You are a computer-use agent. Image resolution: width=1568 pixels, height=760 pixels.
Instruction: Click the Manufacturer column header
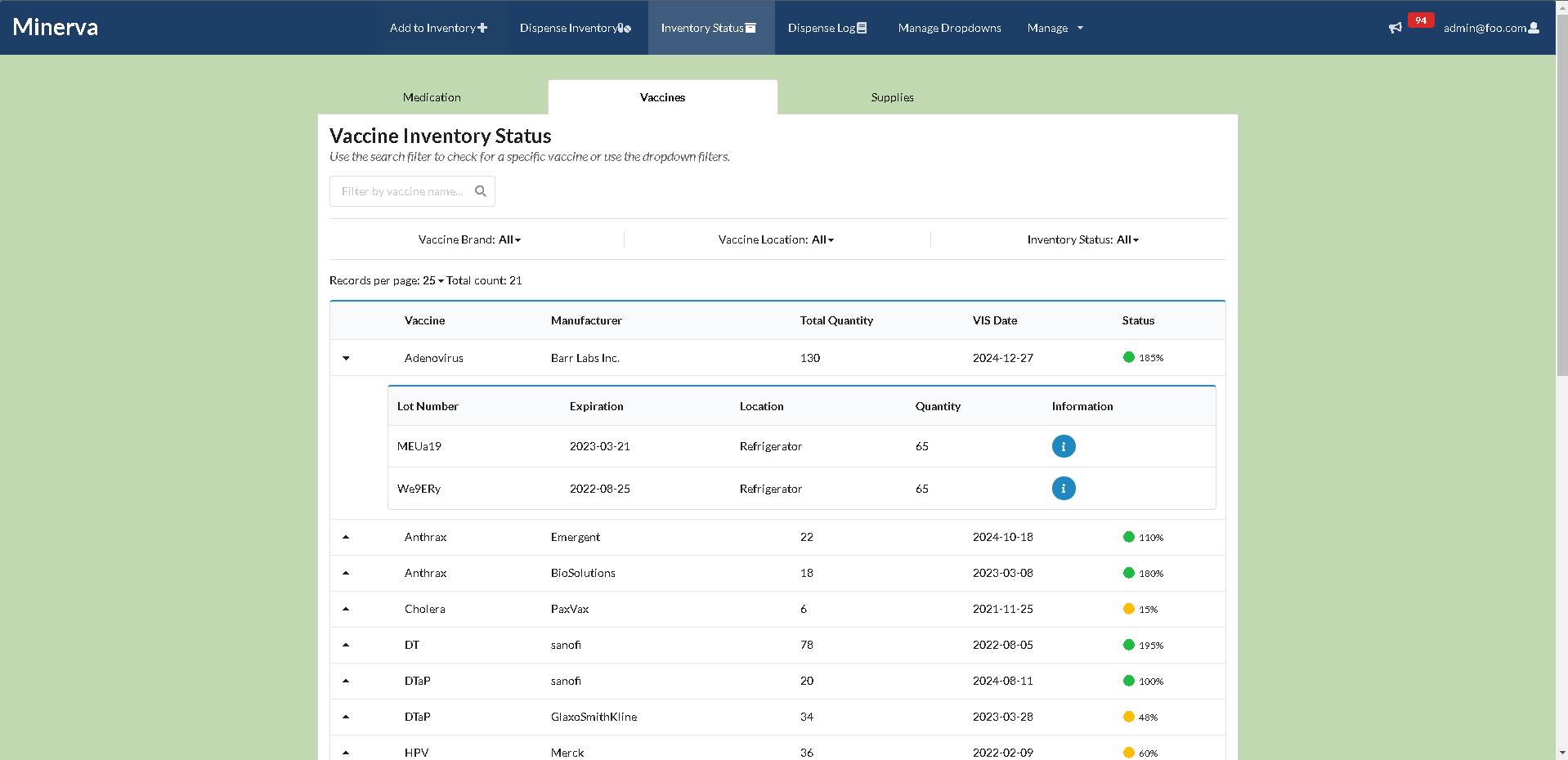586,320
